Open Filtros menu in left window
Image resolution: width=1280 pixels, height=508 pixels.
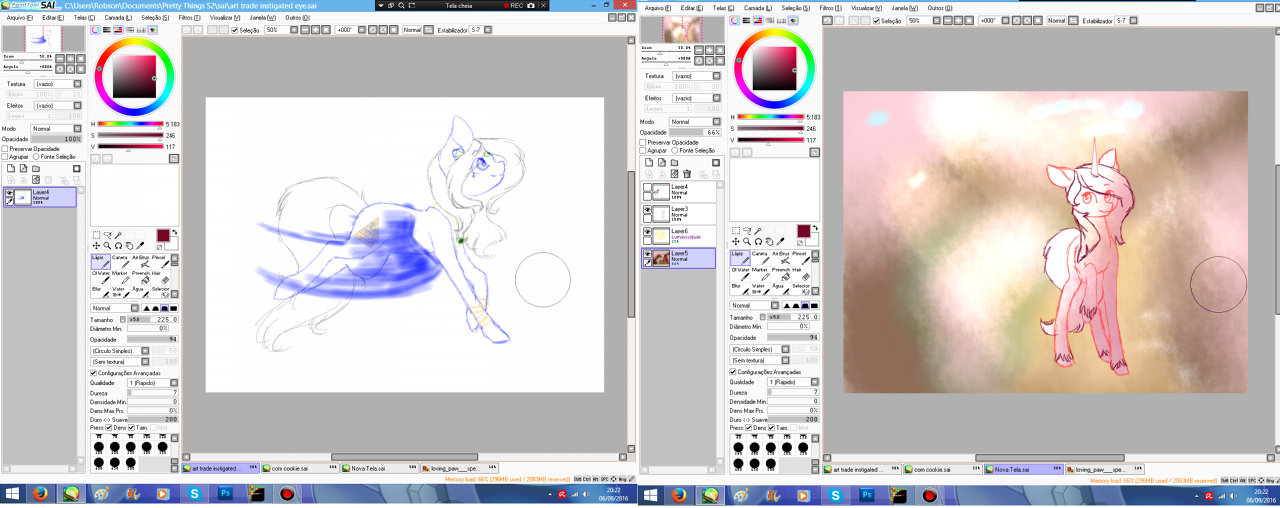[189, 18]
